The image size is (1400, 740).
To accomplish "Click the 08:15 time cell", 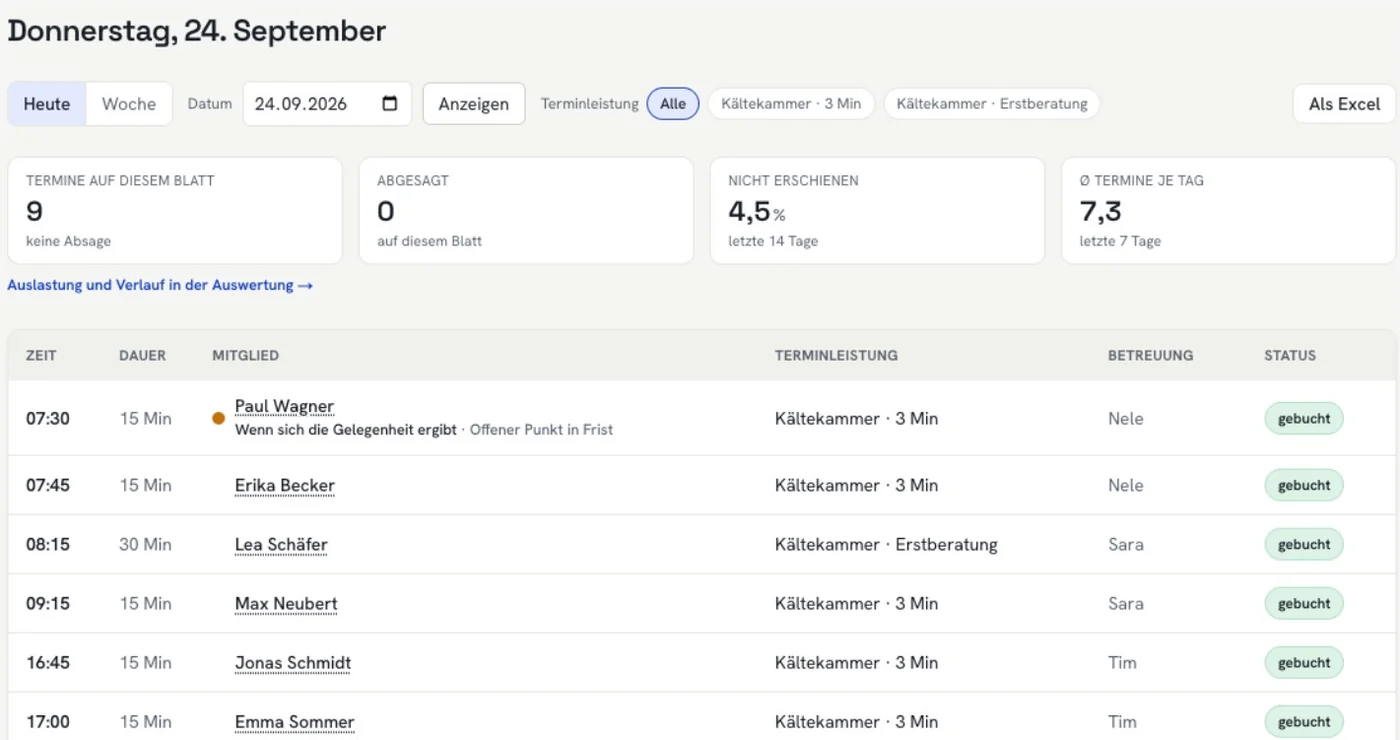I will click(x=49, y=544).
